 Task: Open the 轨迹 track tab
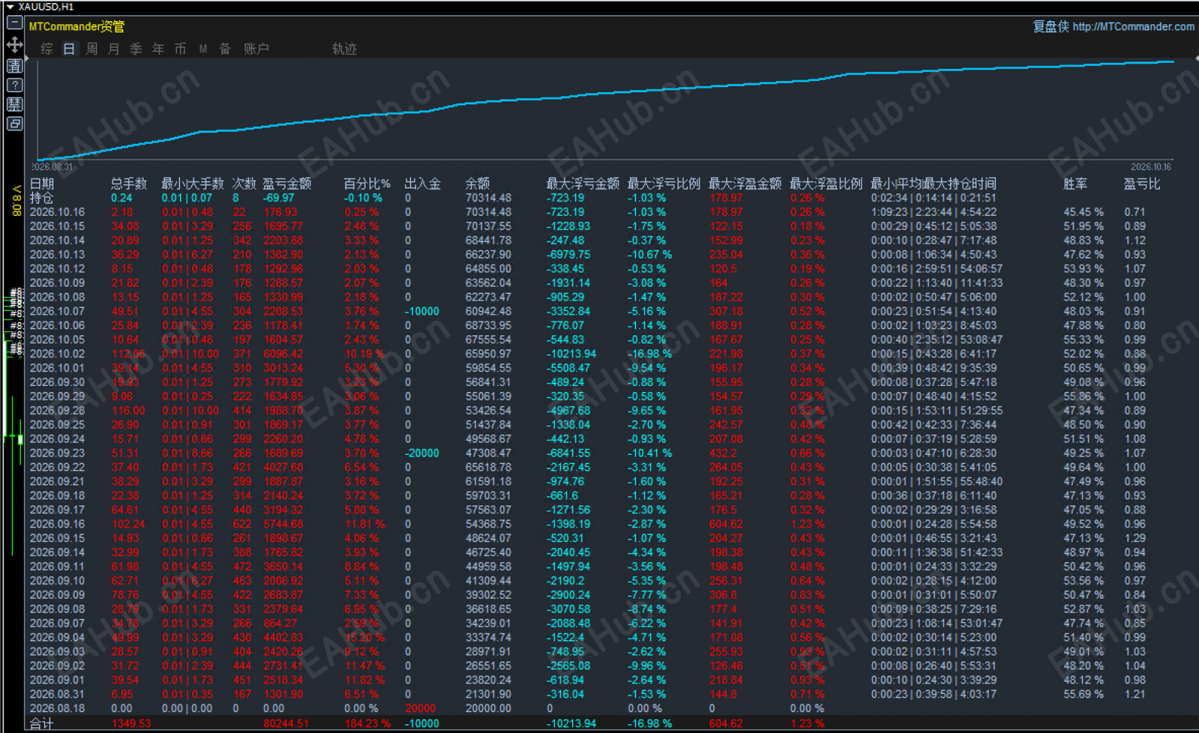344,49
